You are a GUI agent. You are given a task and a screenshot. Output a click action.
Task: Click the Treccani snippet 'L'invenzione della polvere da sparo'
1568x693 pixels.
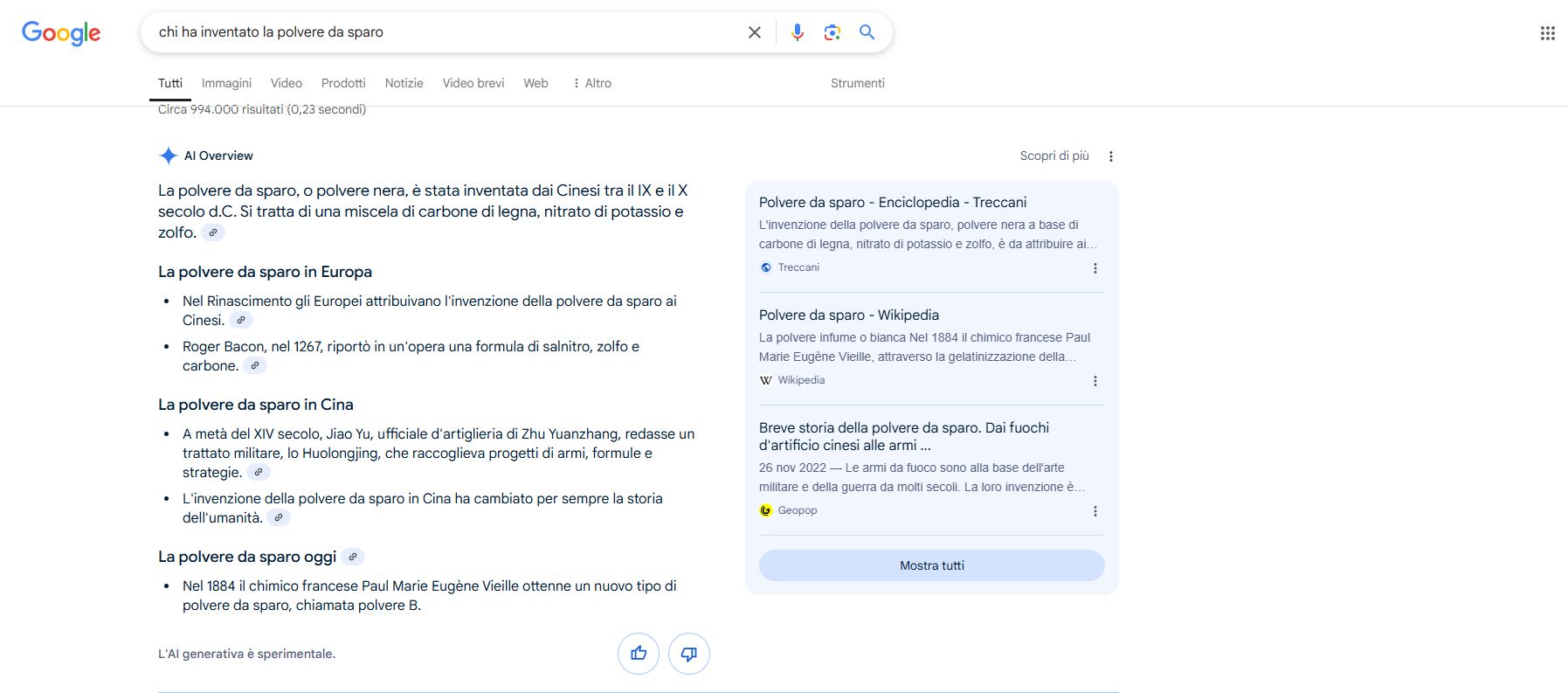[928, 234]
